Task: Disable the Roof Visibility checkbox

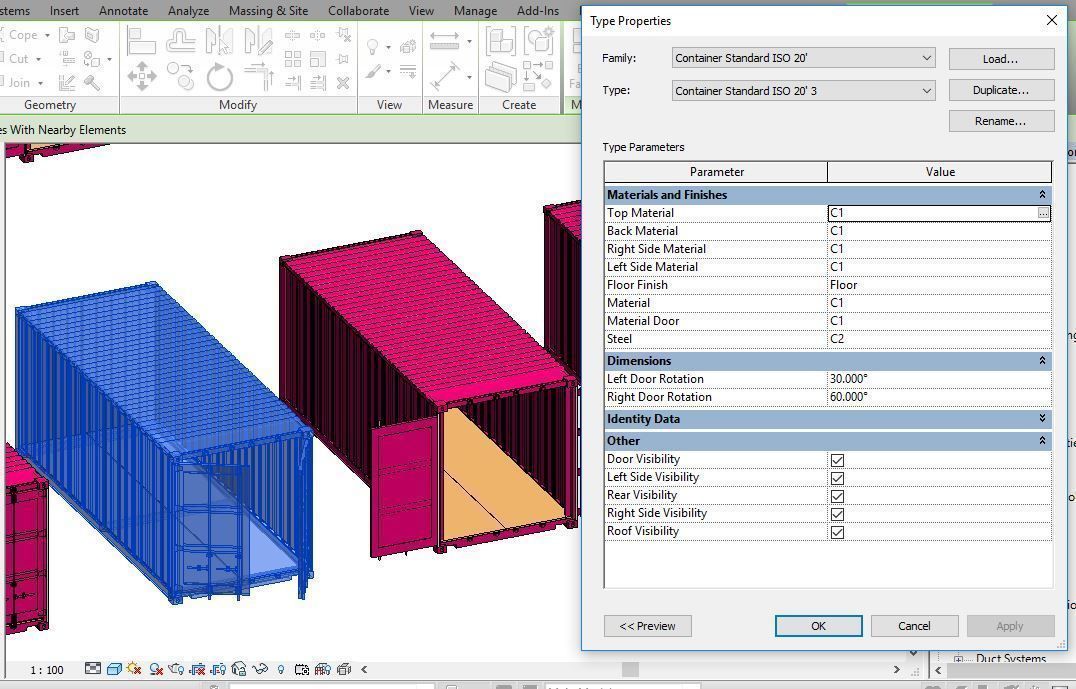Action: point(837,532)
